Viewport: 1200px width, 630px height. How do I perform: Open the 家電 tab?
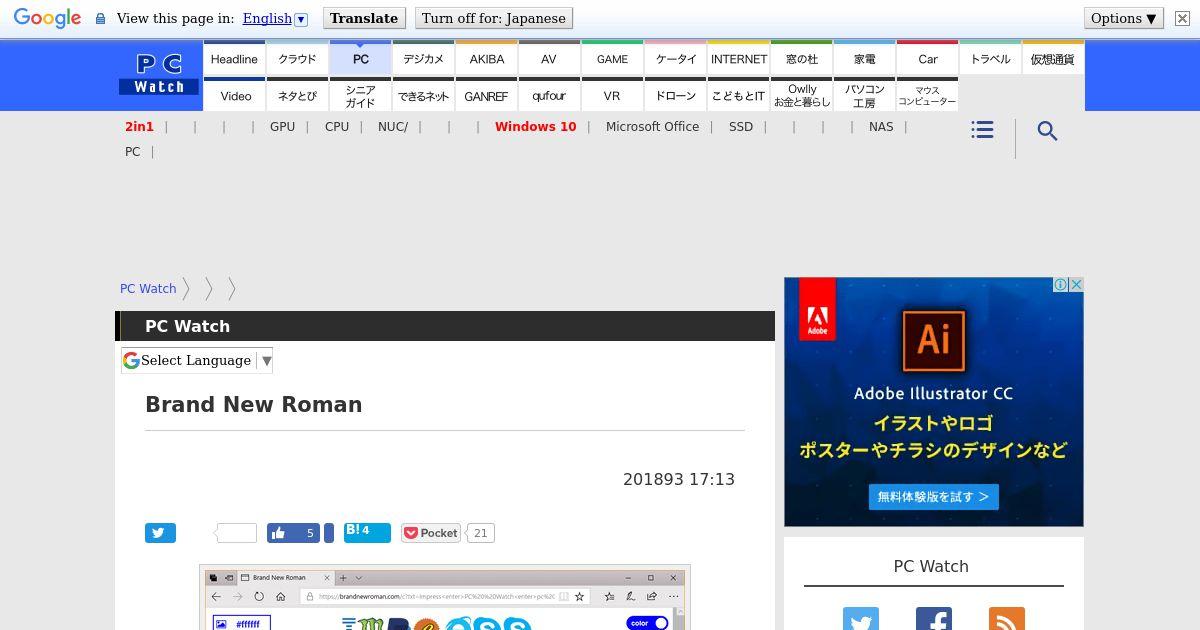point(864,59)
